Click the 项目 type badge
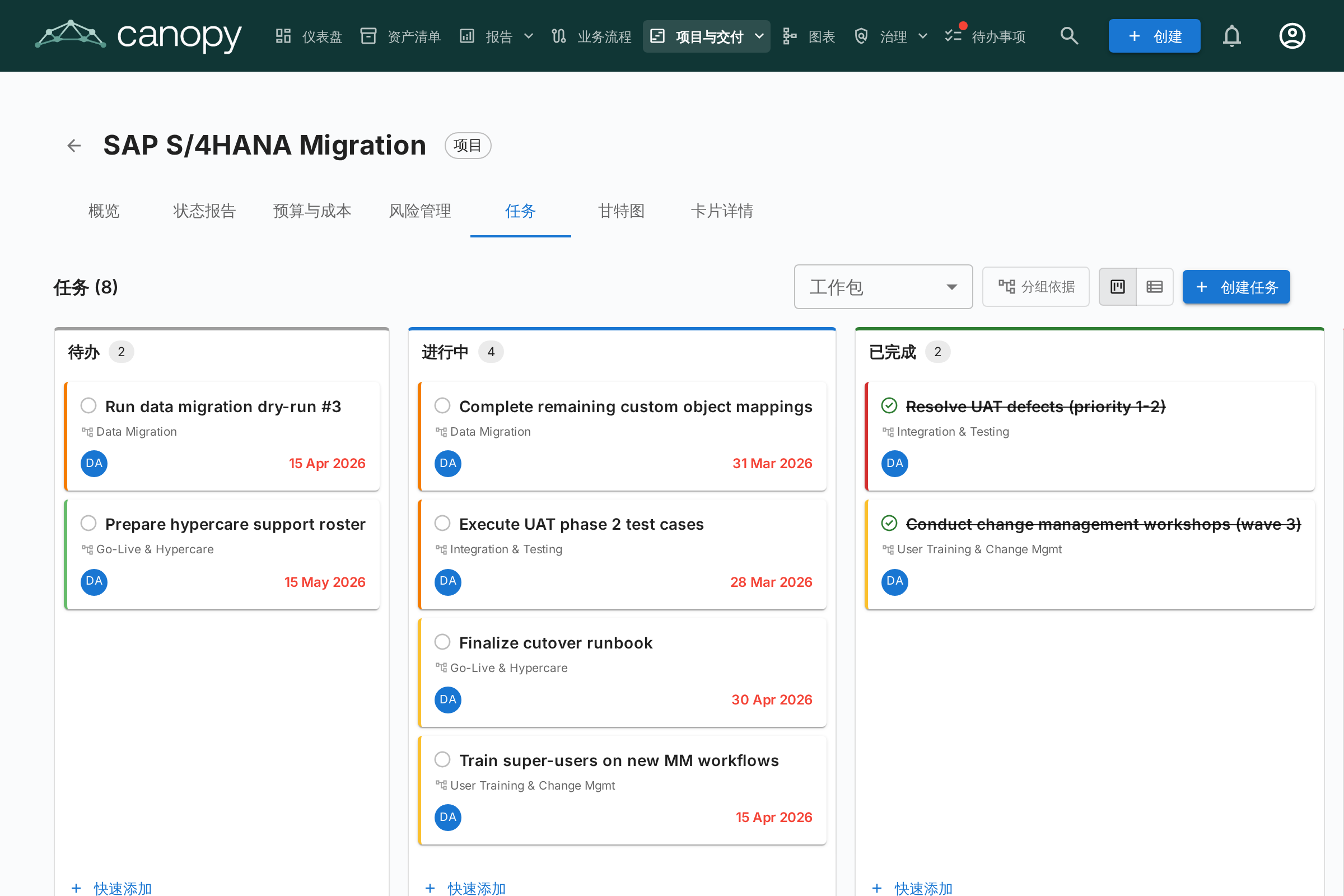 tap(468, 146)
